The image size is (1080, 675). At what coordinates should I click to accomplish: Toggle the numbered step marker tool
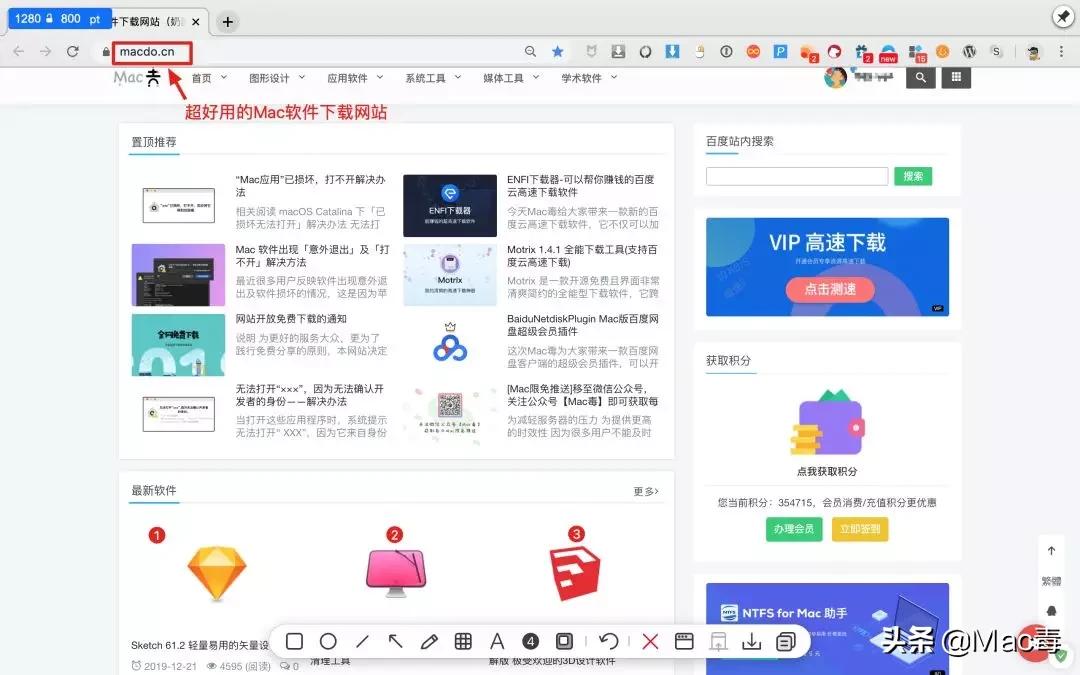click(530, 641)
